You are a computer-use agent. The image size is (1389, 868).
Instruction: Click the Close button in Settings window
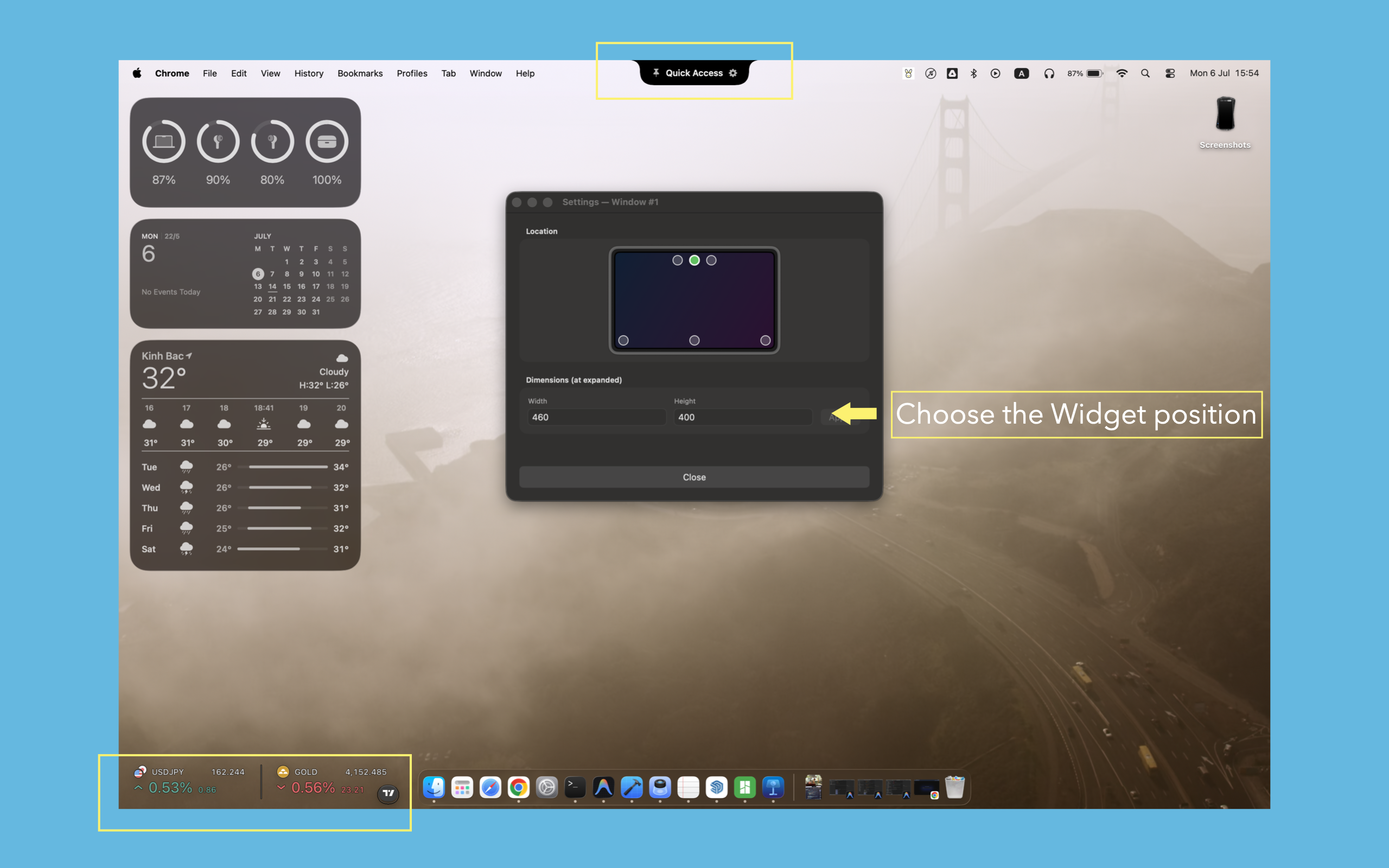coord(694,477)
